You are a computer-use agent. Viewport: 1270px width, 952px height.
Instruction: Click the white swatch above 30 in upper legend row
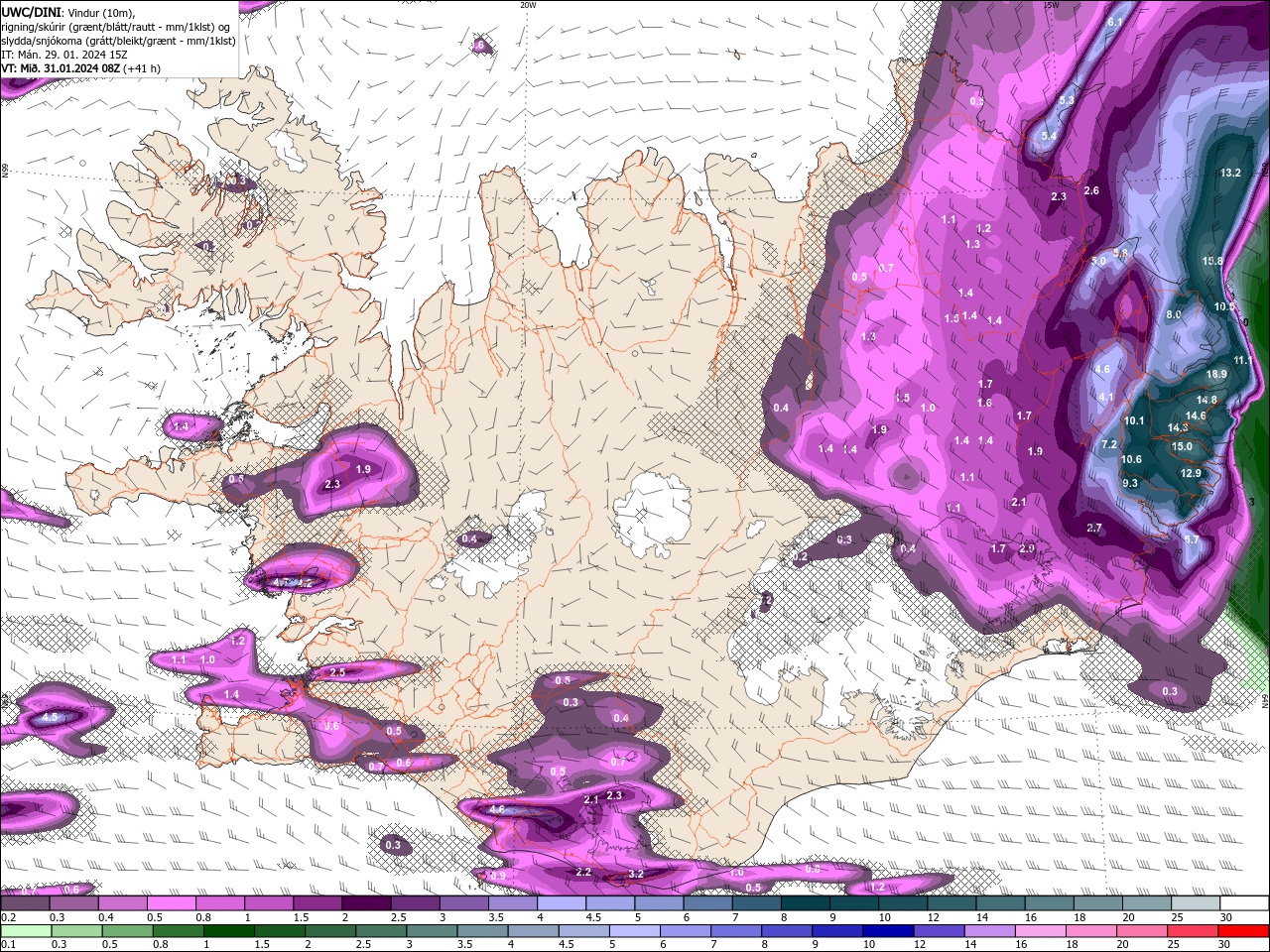pos(1244,903)
